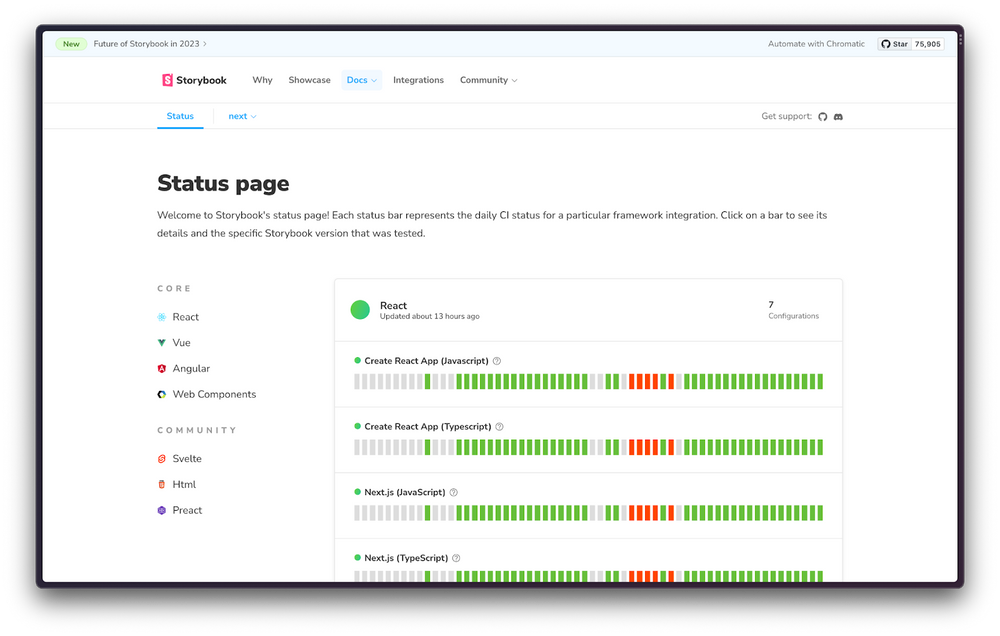This screenshot has height=636, width=1000.
Task: Click the Vue icon in sidebar
Action: (162, 343)
